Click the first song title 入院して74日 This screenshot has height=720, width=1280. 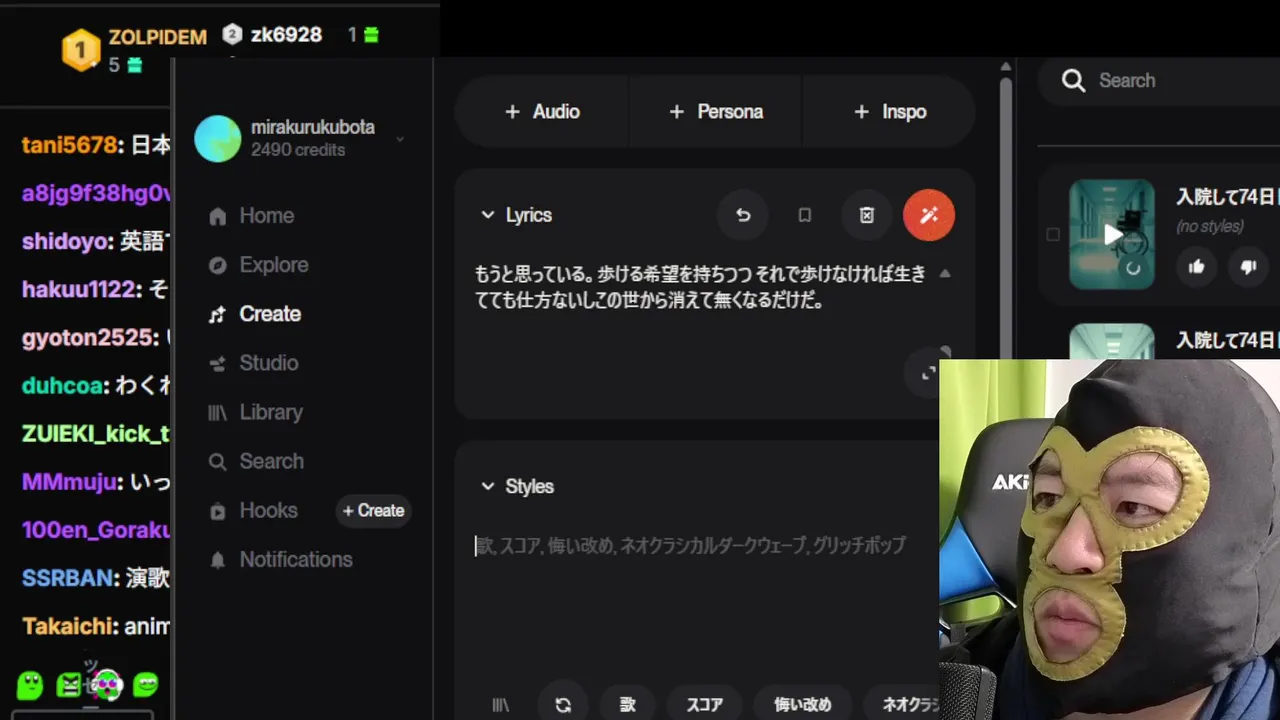(1228, 197)
